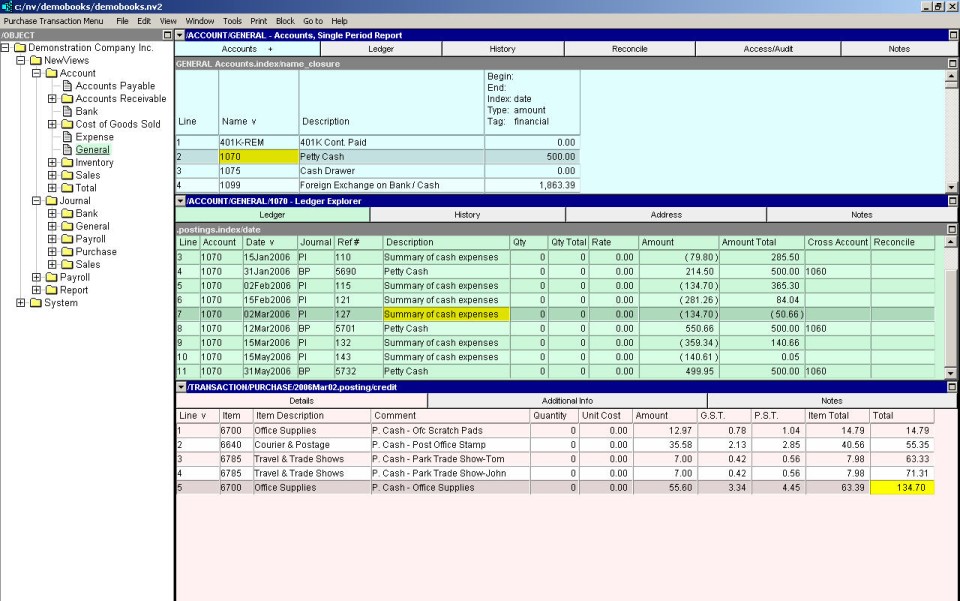Click the NewViews folder icon
This screenshot has width=960, height=601.
35,61
